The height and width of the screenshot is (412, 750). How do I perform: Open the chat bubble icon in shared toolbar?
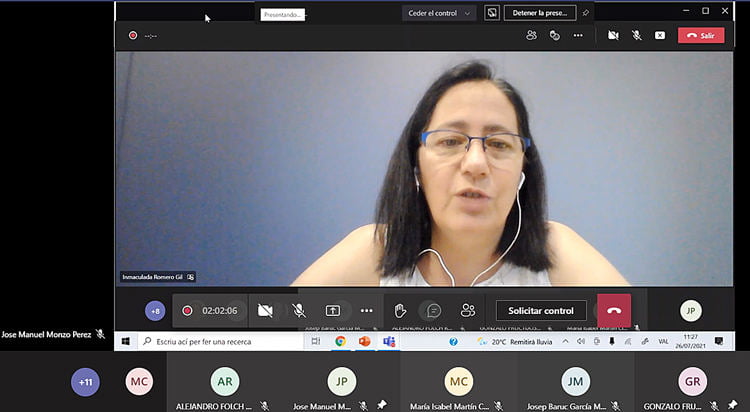433,311
